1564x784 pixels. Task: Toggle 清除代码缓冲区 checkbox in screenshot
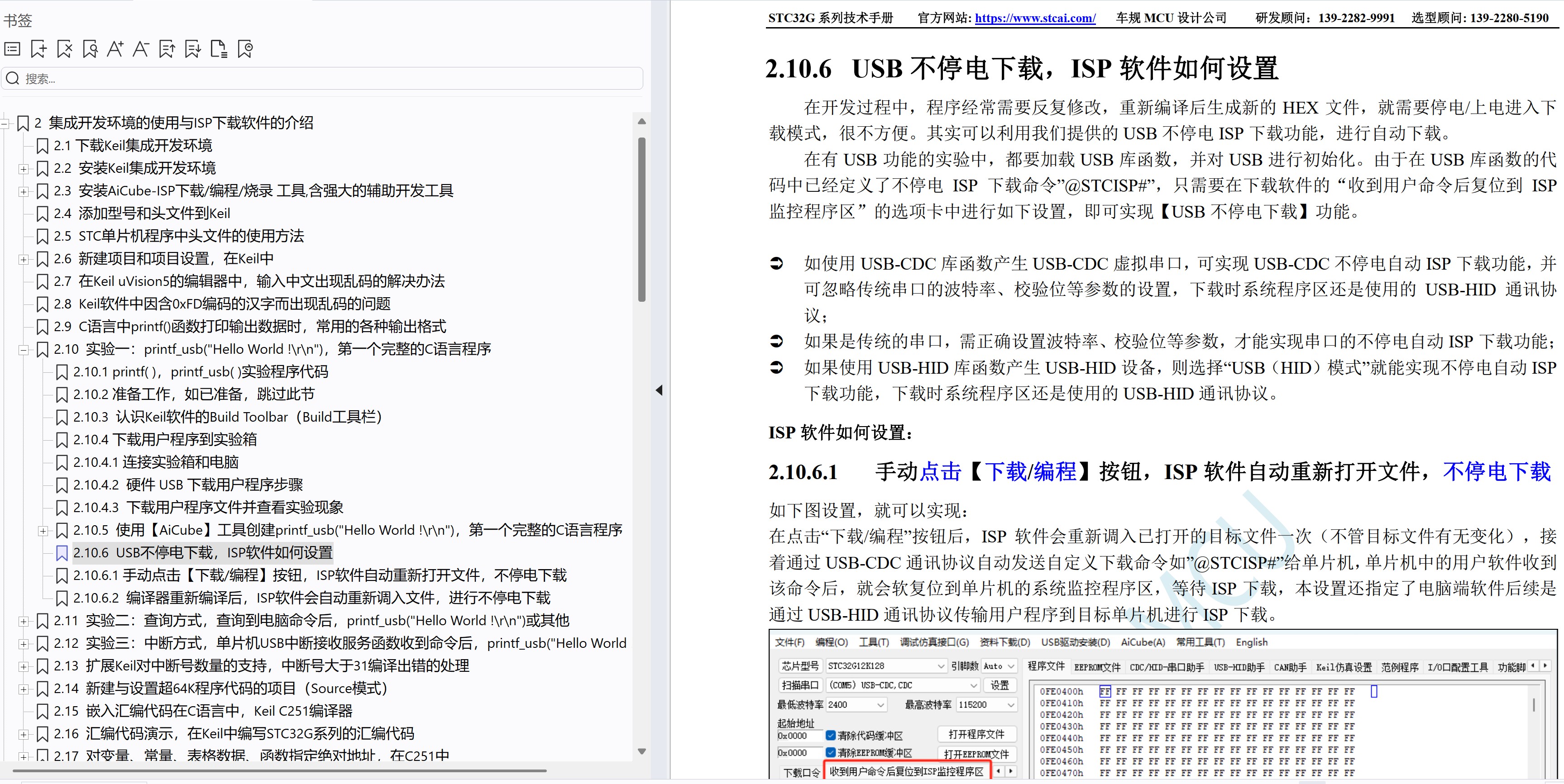pos(831,736)
